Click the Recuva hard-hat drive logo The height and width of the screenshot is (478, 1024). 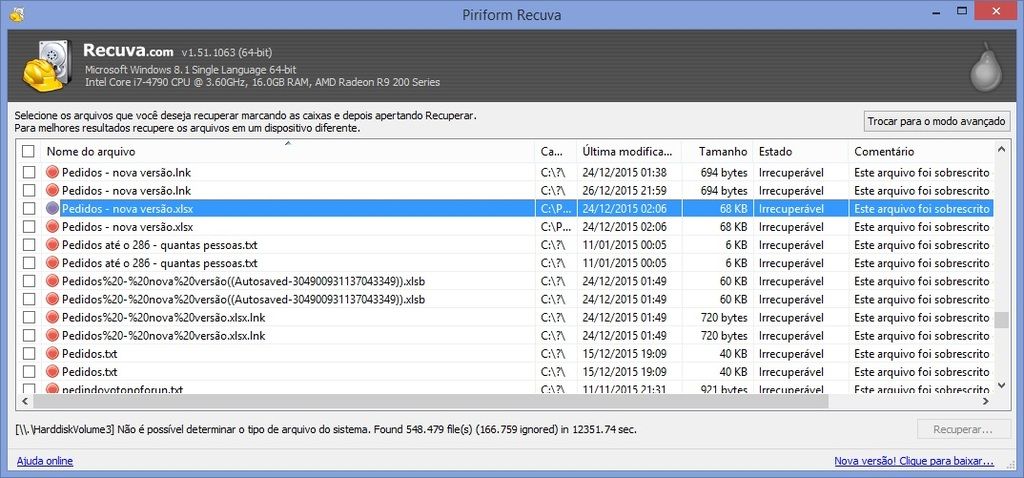point(46,65)
